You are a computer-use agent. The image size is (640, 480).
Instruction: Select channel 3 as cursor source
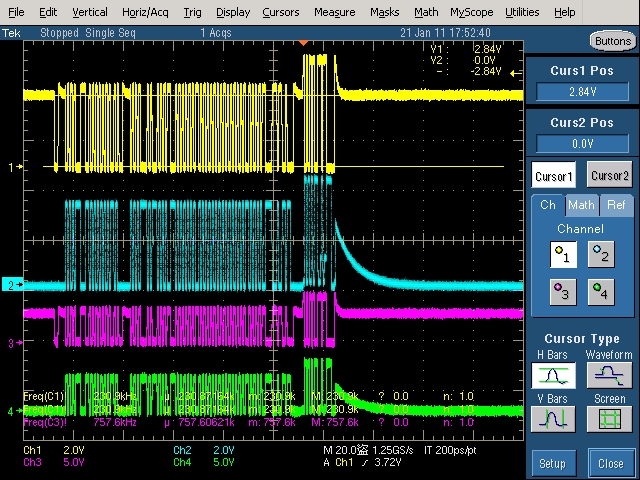click(563, 292)
